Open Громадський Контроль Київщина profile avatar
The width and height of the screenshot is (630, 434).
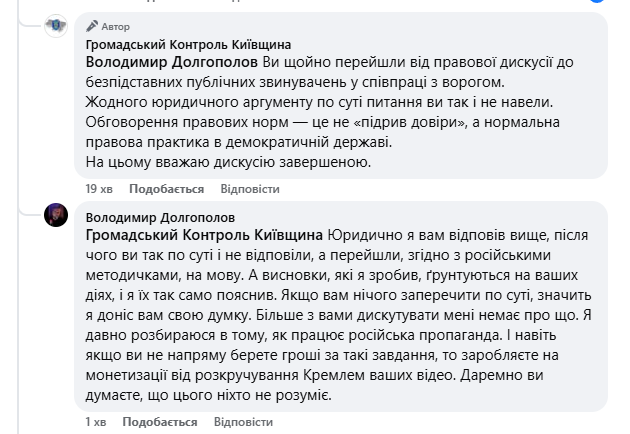coord(56,26)
